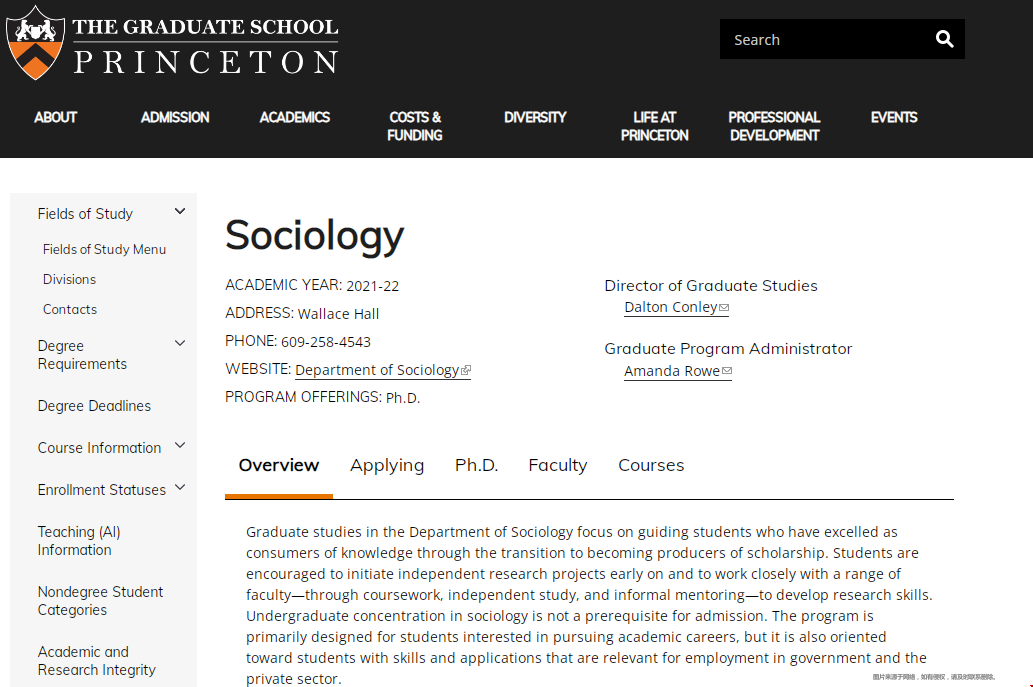Click the Sociology page heading
Screen dimensions: 1033x687
[x=314, y=236]
